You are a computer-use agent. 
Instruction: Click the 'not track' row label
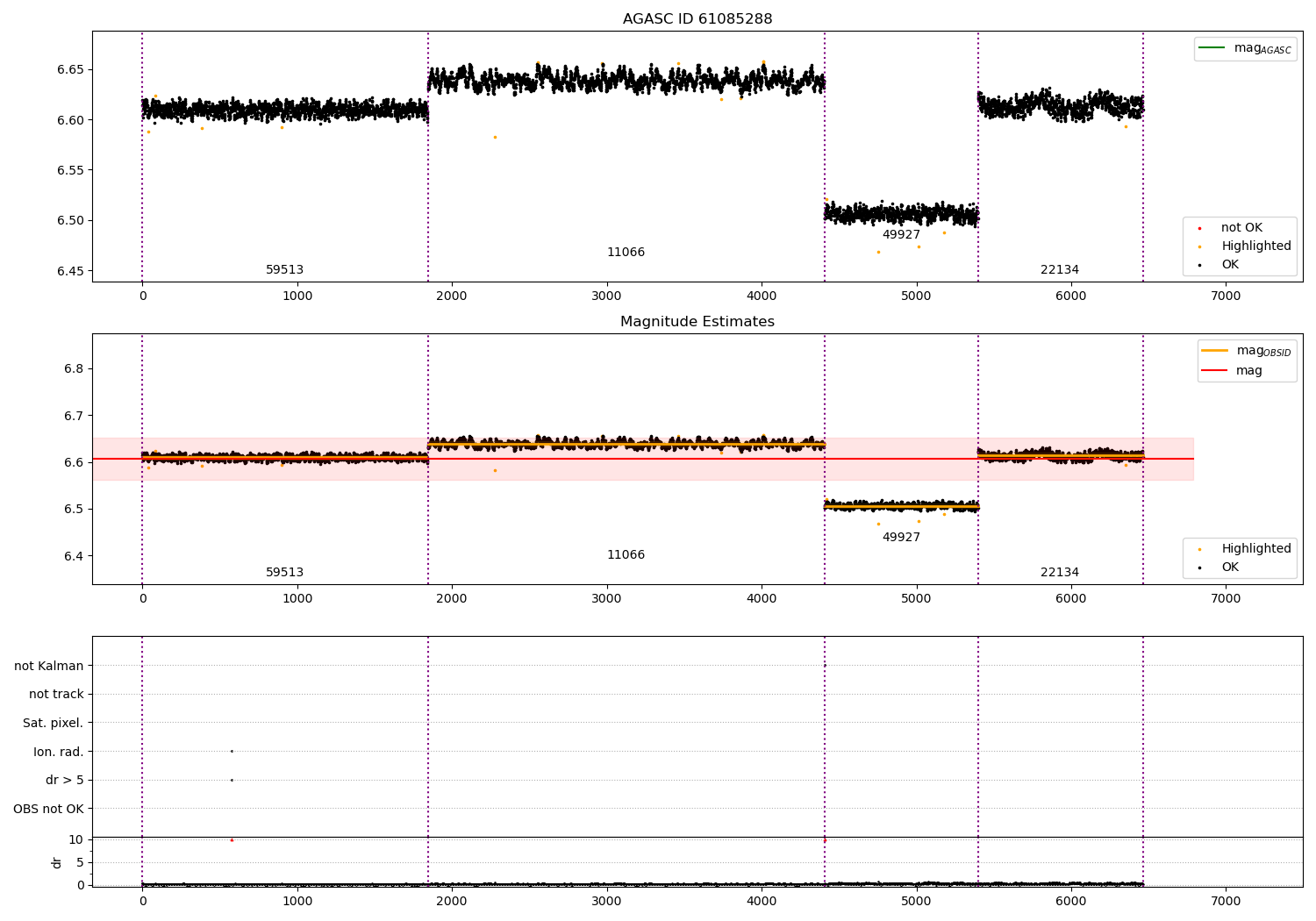click(x=56, y=695)
